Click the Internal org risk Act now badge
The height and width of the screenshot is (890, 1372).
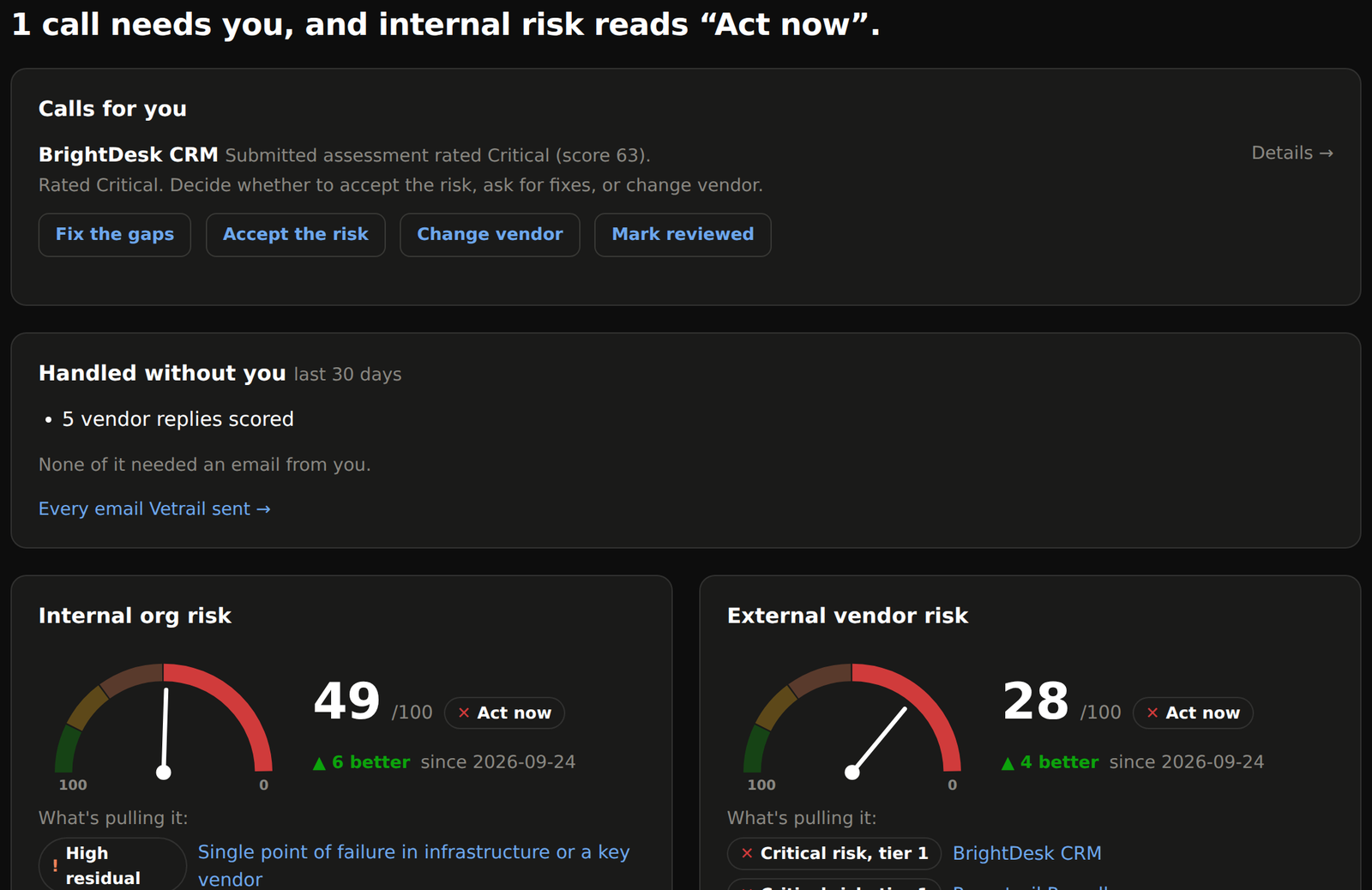click(x=504, y=713)
